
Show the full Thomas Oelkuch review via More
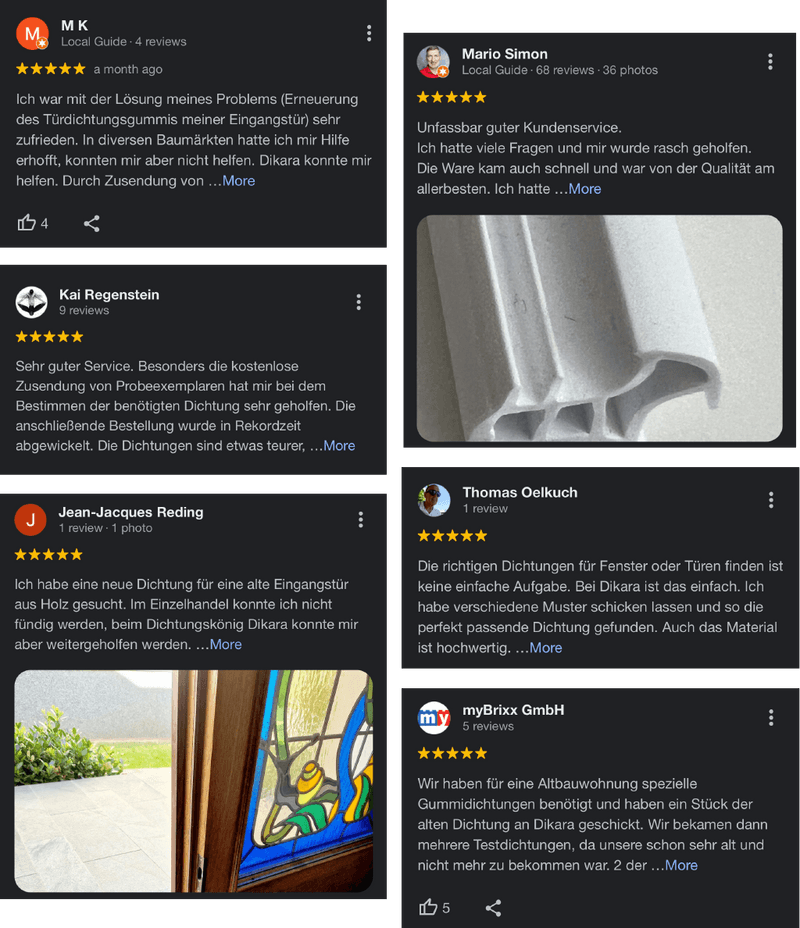click(x=546, y=648)
